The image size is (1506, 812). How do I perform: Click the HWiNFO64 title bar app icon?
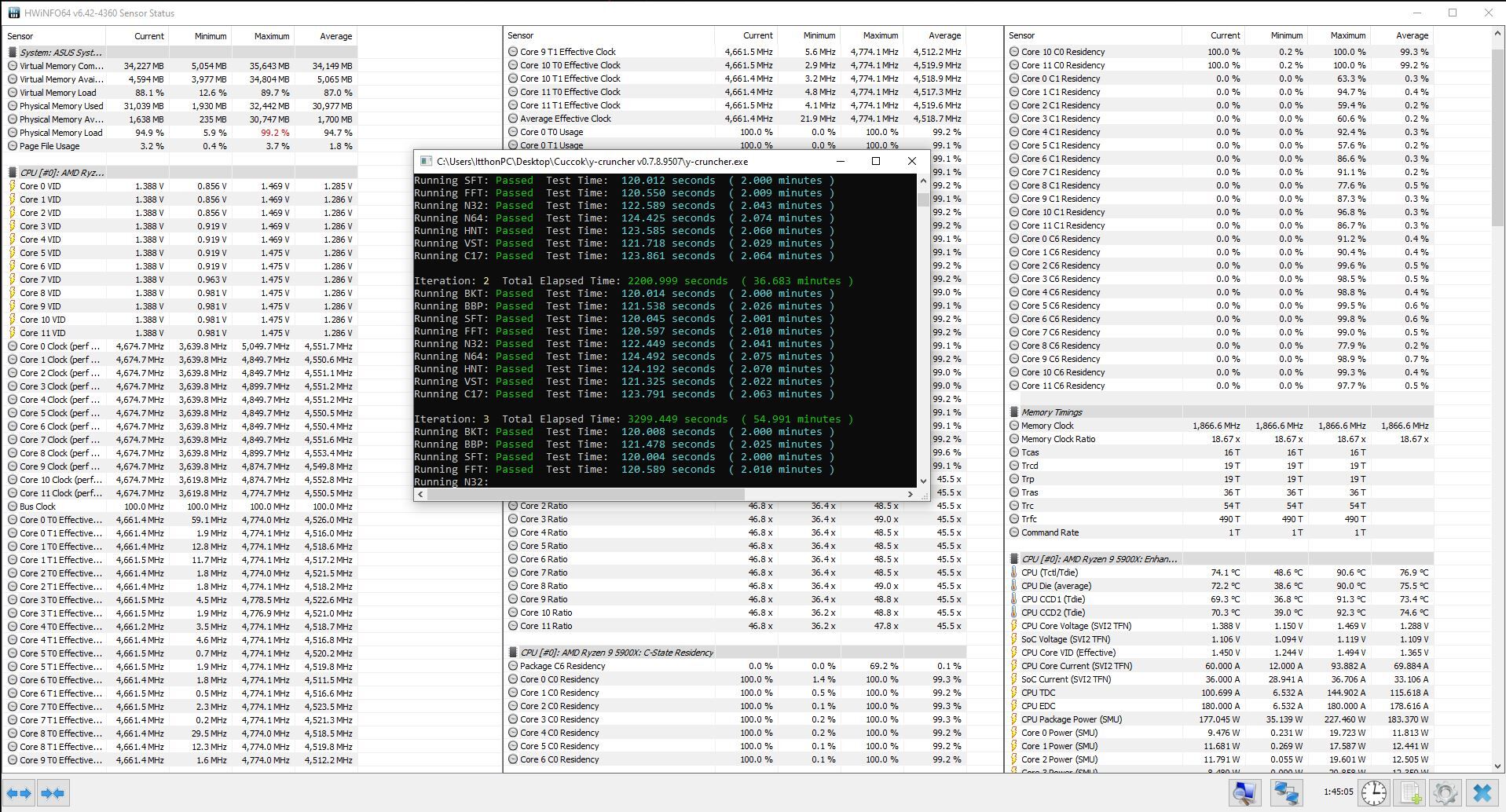click(14, 13)
